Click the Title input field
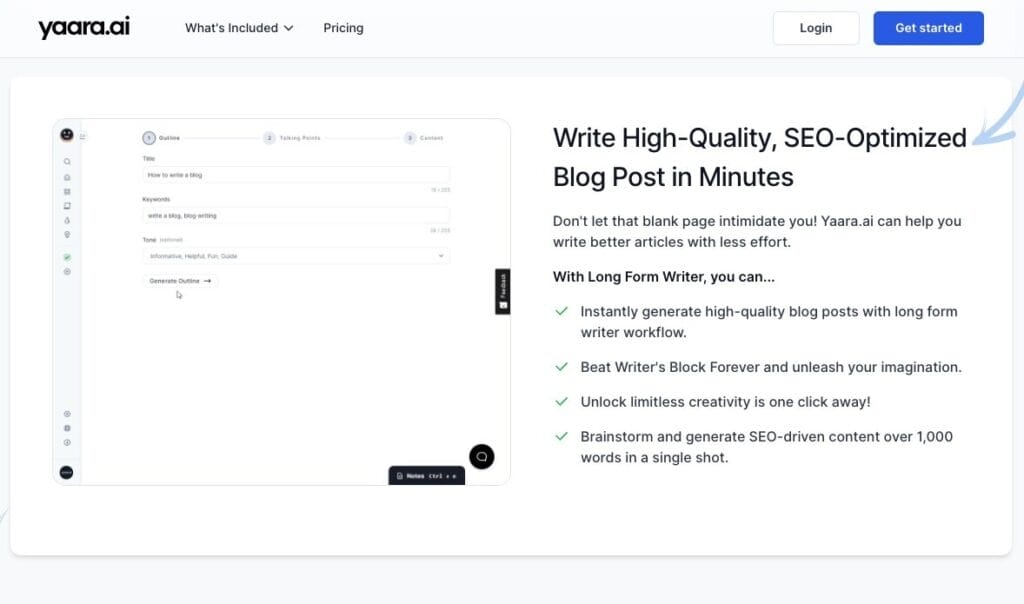The height and width of the screenshot is (604, 1024). [296, 175]
